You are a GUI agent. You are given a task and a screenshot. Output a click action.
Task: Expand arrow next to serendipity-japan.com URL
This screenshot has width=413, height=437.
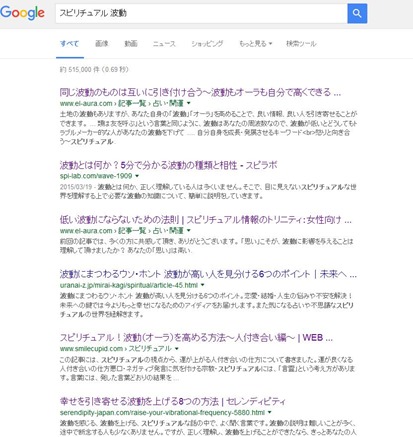269,413
